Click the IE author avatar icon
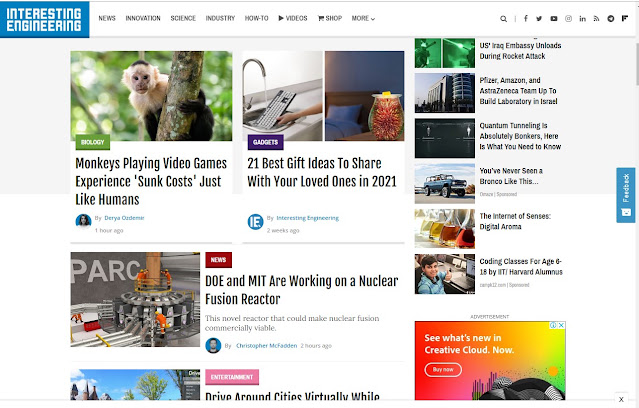 point(256,222)
